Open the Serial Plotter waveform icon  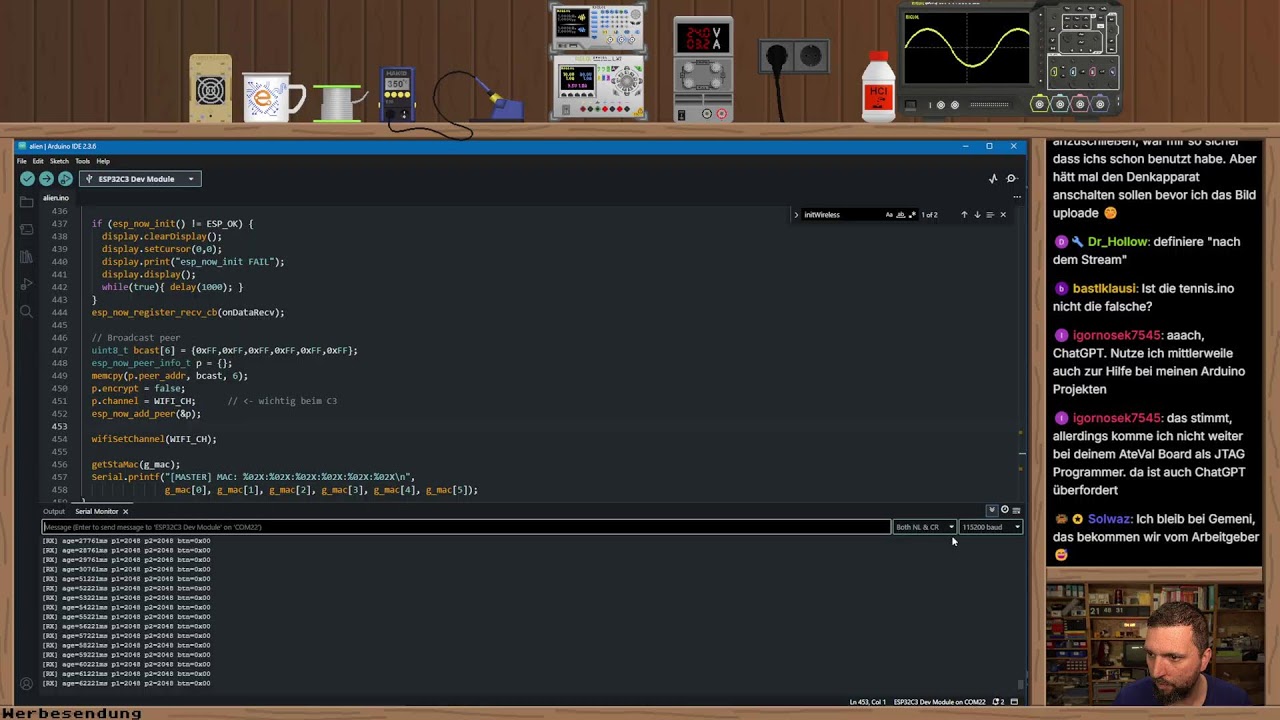pos(993,179)
